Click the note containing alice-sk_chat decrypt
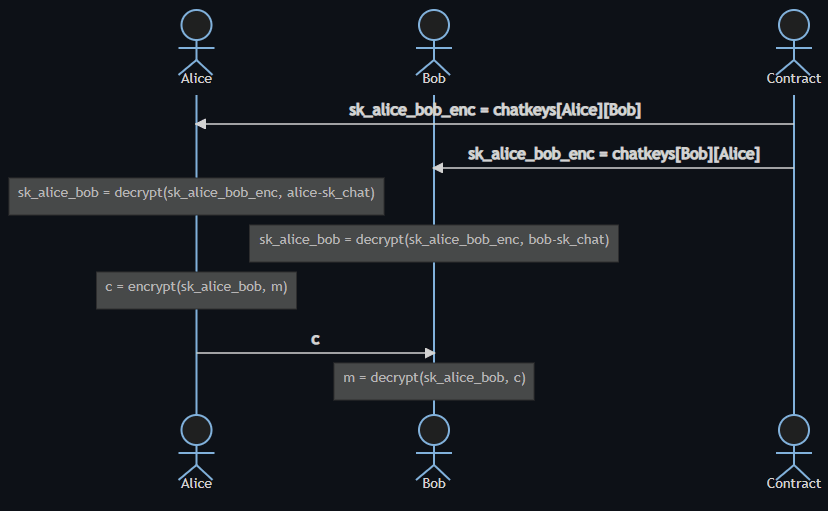The width and height of the screenshot is (828, 511). click(x=196, y=194)
